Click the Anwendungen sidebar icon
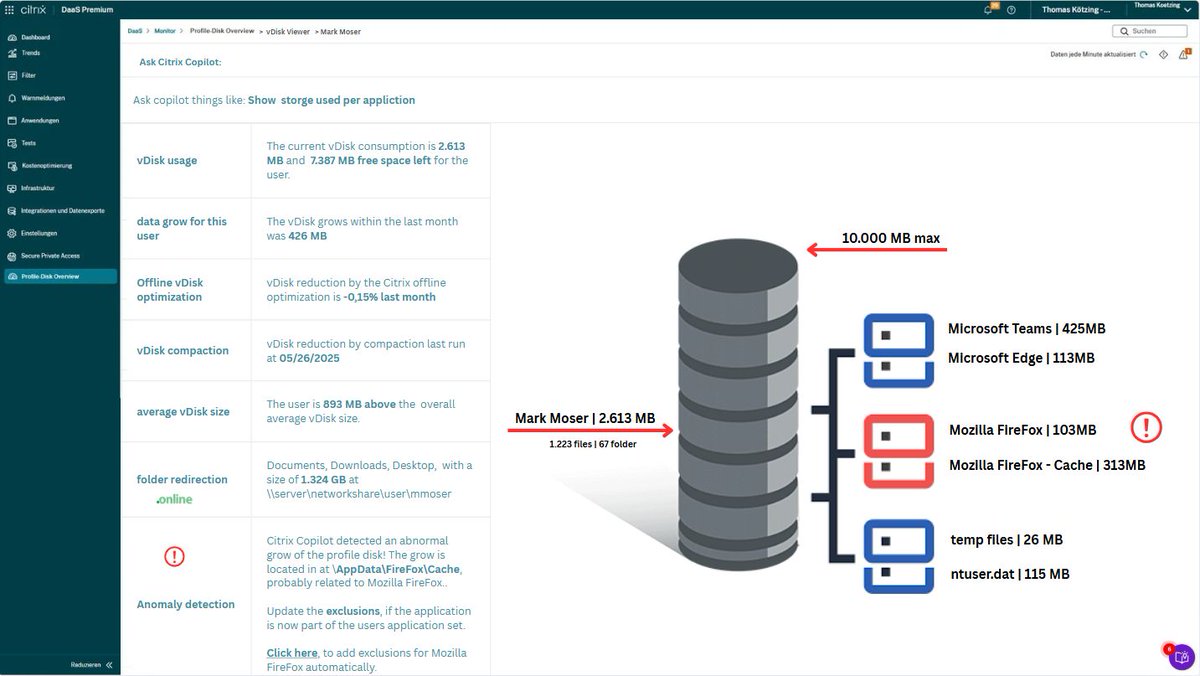 (x=12, y=120)
